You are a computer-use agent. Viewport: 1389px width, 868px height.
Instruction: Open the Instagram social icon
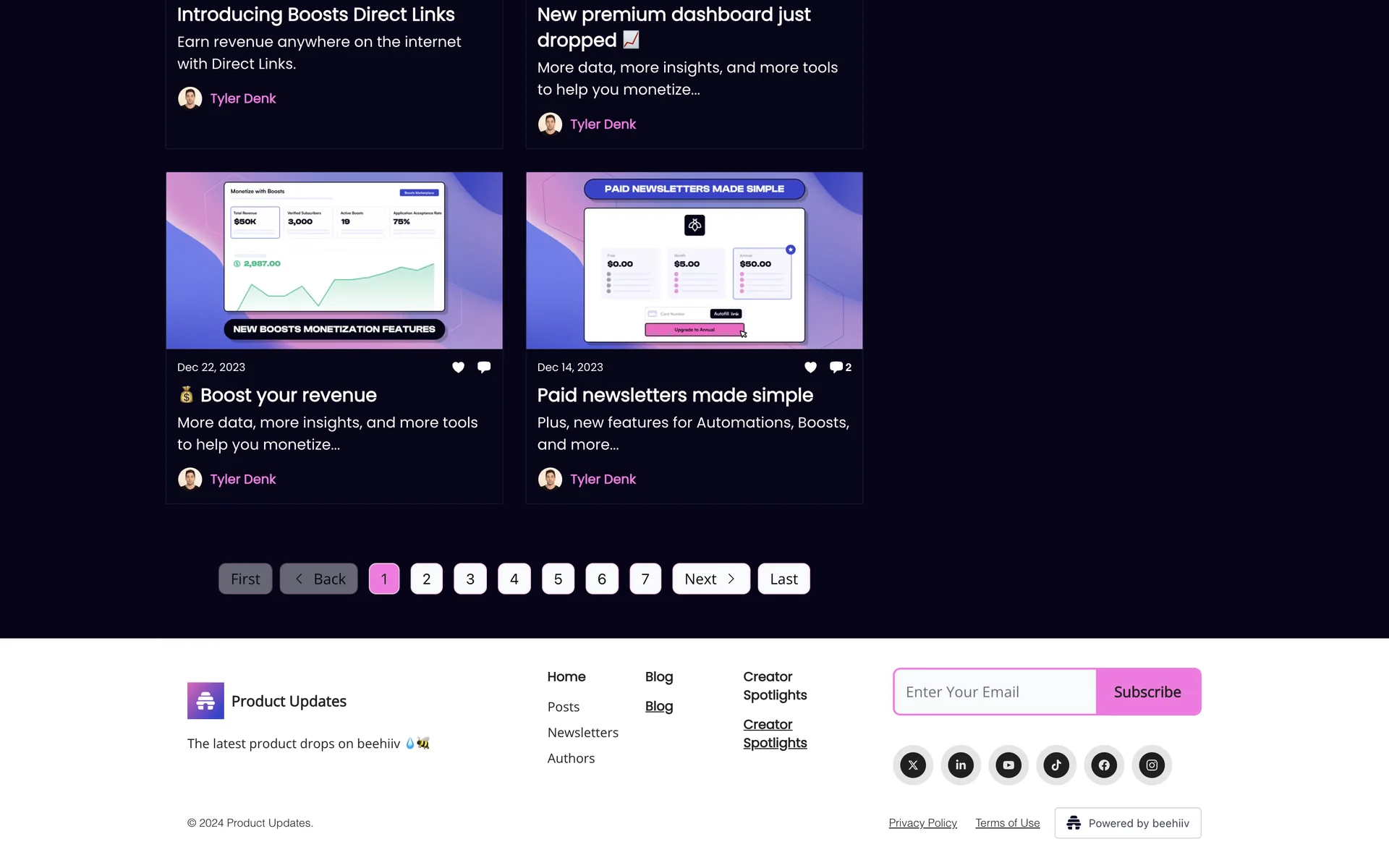(1152, 765)
